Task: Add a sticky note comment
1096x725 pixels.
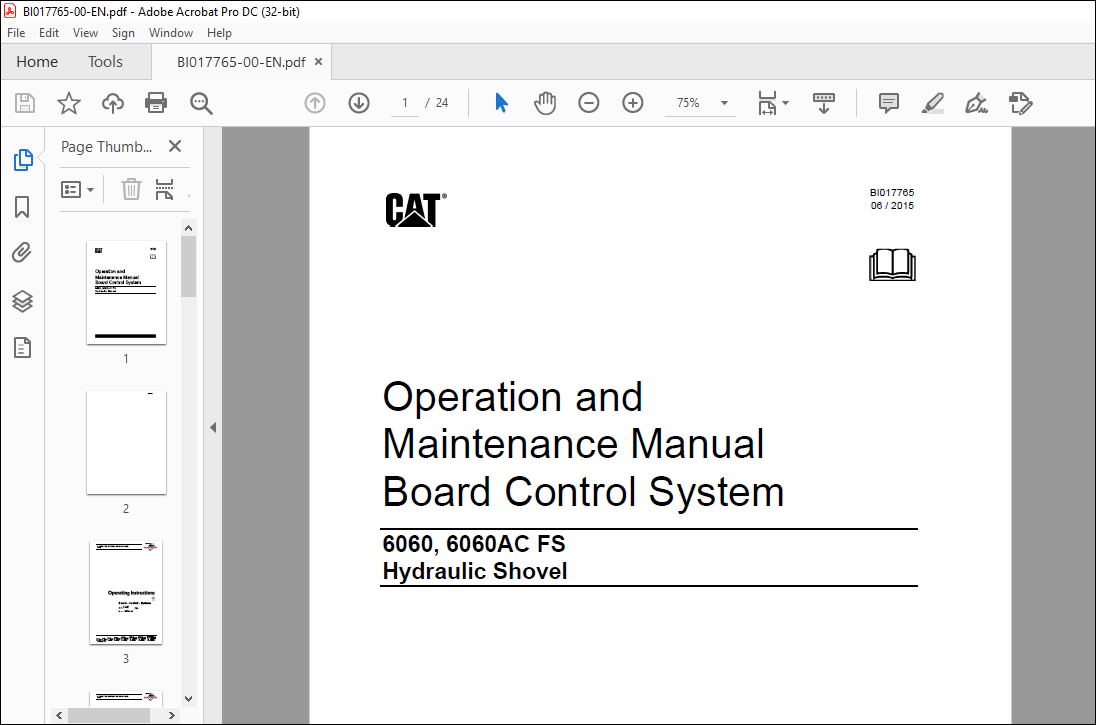Action: click(888, 103)
